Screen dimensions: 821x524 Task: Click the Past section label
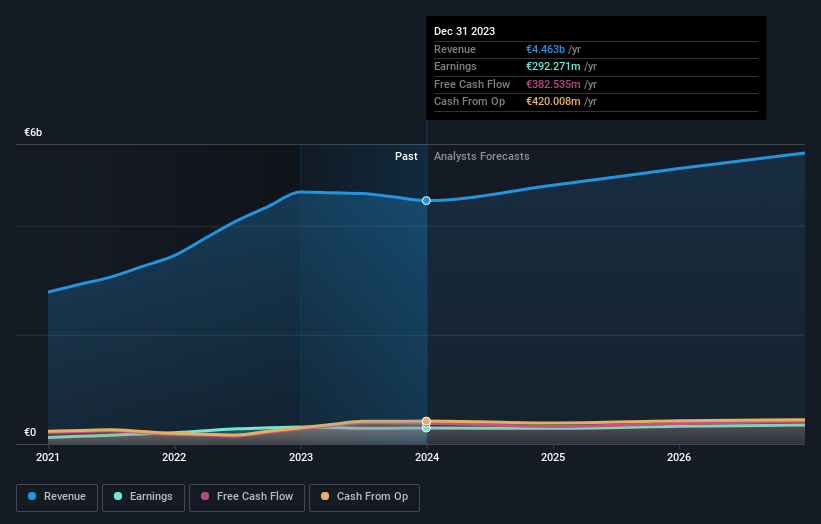click(406, 156)
